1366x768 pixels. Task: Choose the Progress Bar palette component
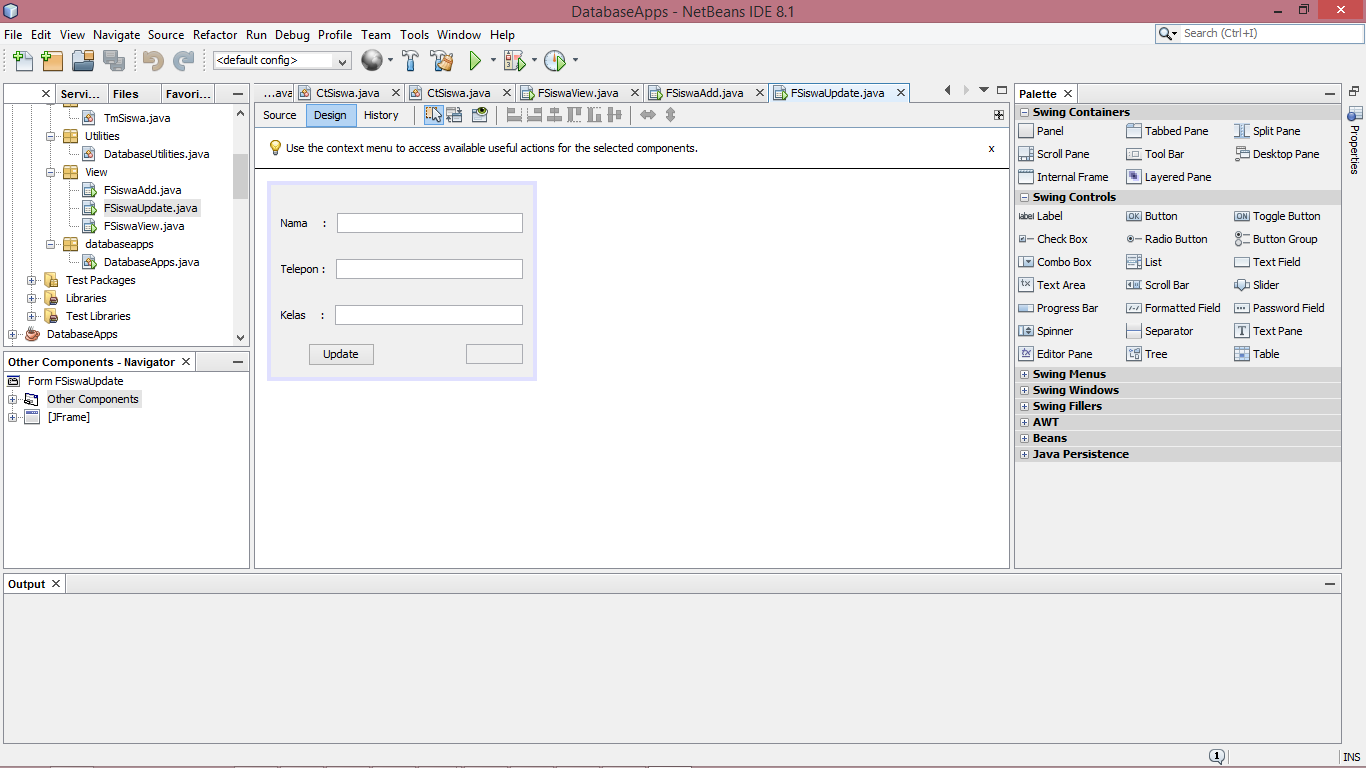pos(1058,308)
